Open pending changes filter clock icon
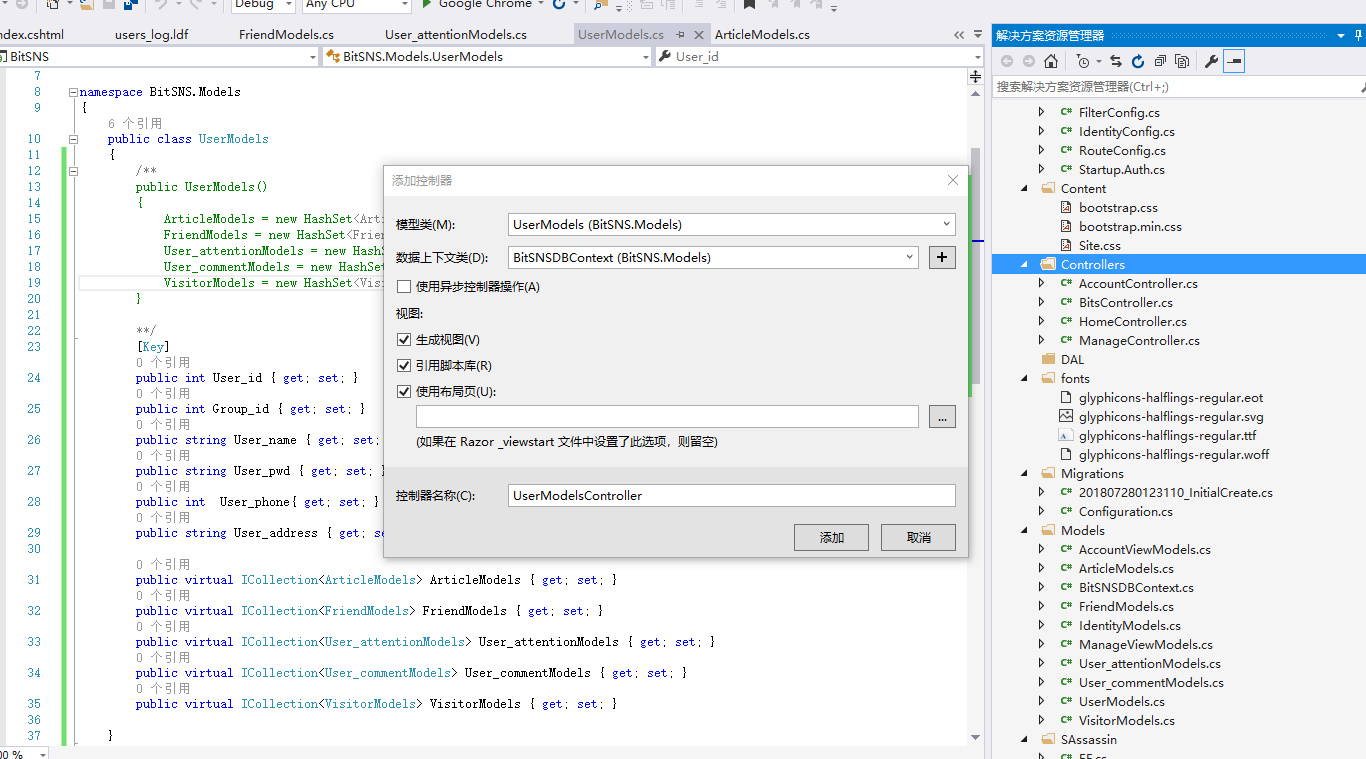The image size is (1366, 759). pos(1083,61)
